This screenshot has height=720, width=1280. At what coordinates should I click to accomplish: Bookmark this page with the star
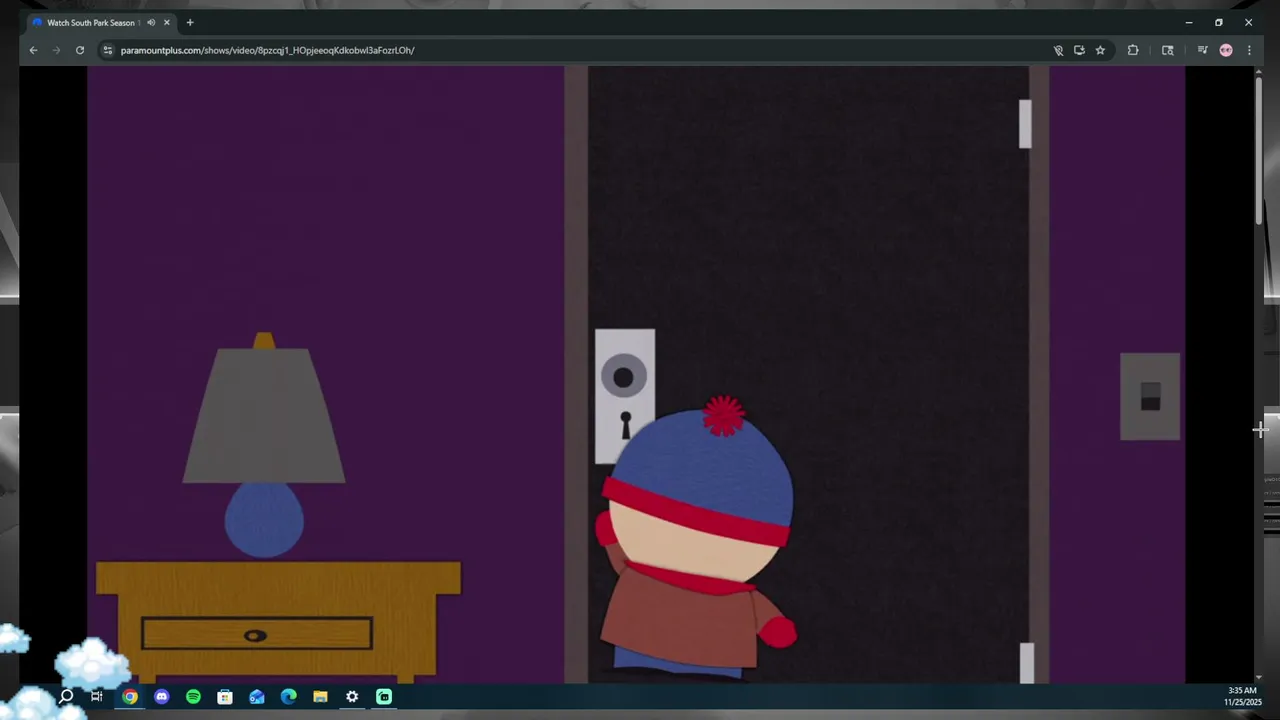(1100, 50)
